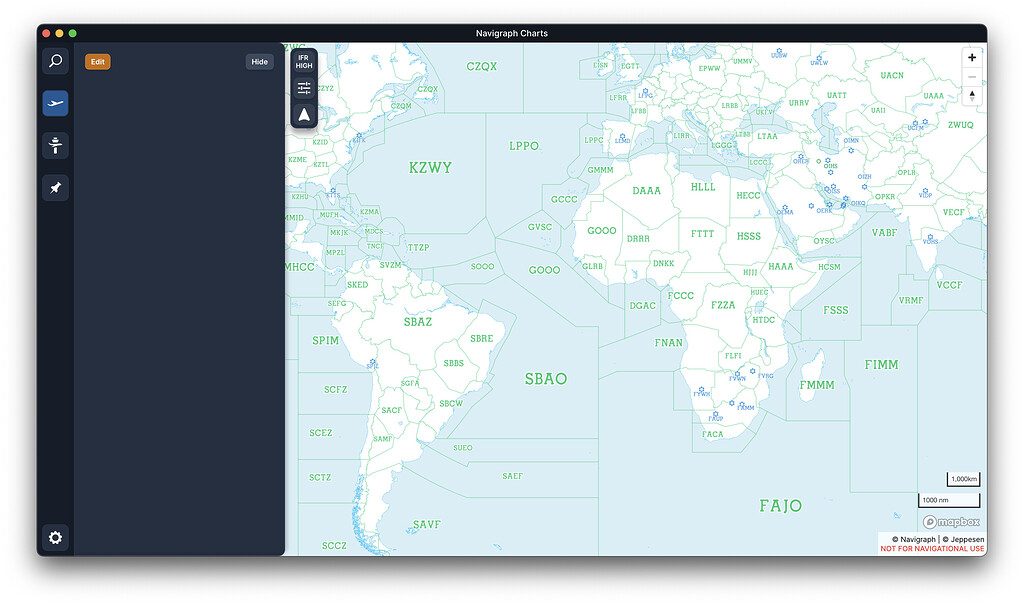Viewport: 1024px width, 605px height.
Task: Open the airports tower panel in the sidebar
Action: coord(55,145)
